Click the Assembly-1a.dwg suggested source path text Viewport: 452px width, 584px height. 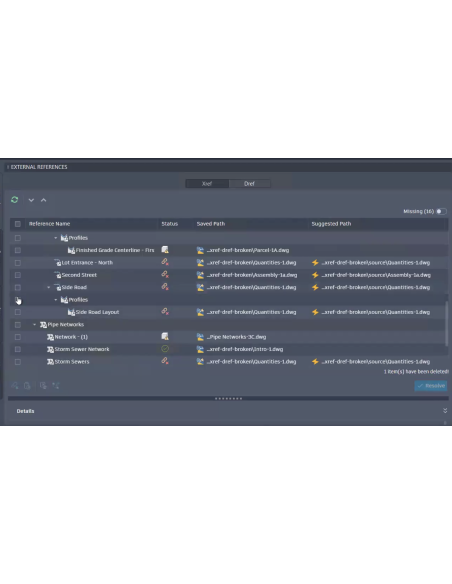tap(376, 275)
